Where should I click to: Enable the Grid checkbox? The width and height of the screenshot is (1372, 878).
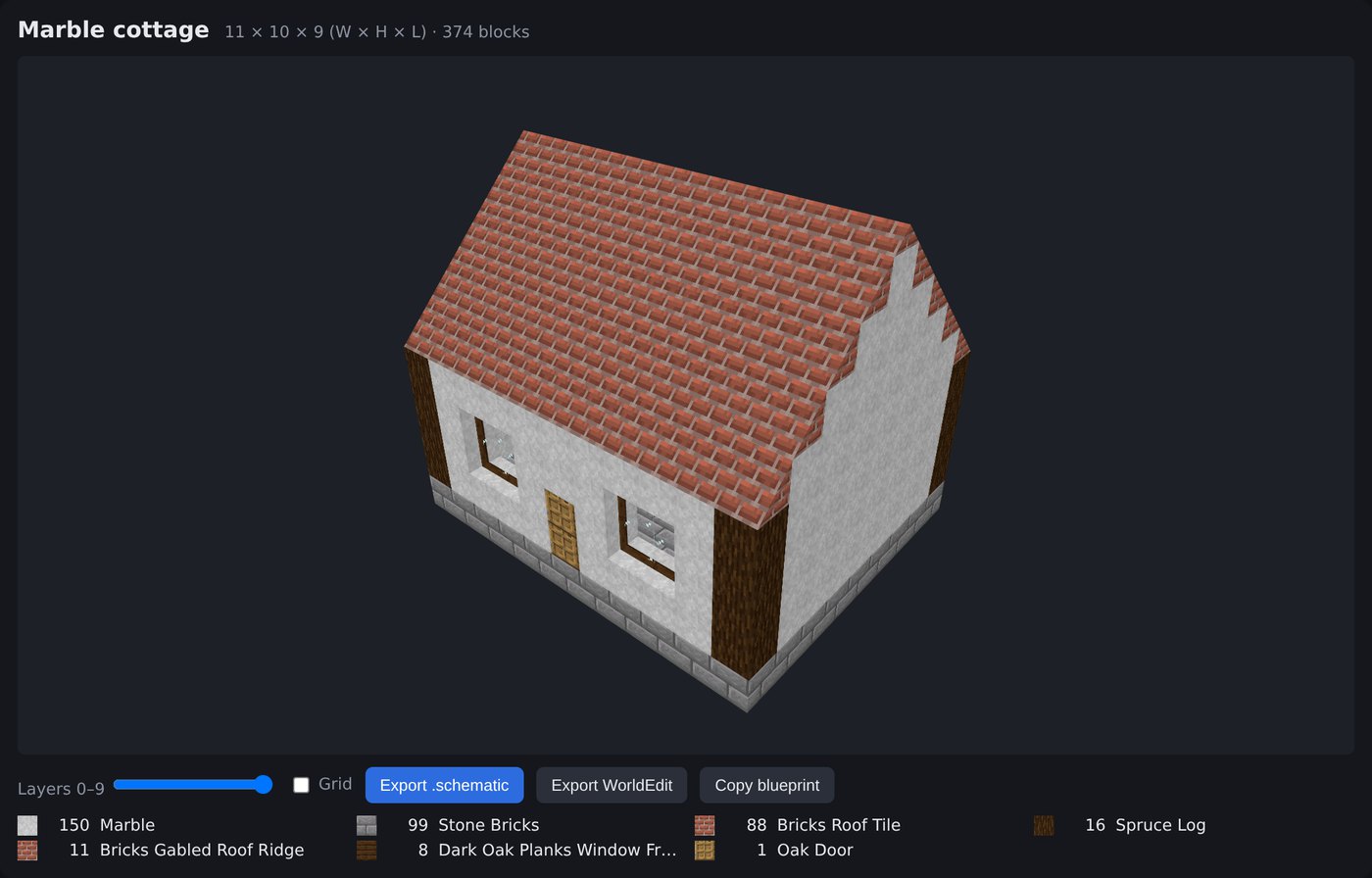pyautogui.click(x=301, y=785)
